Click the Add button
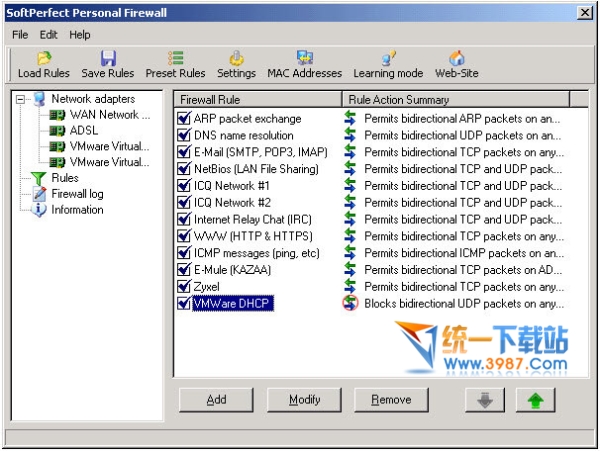 point(216,400)
